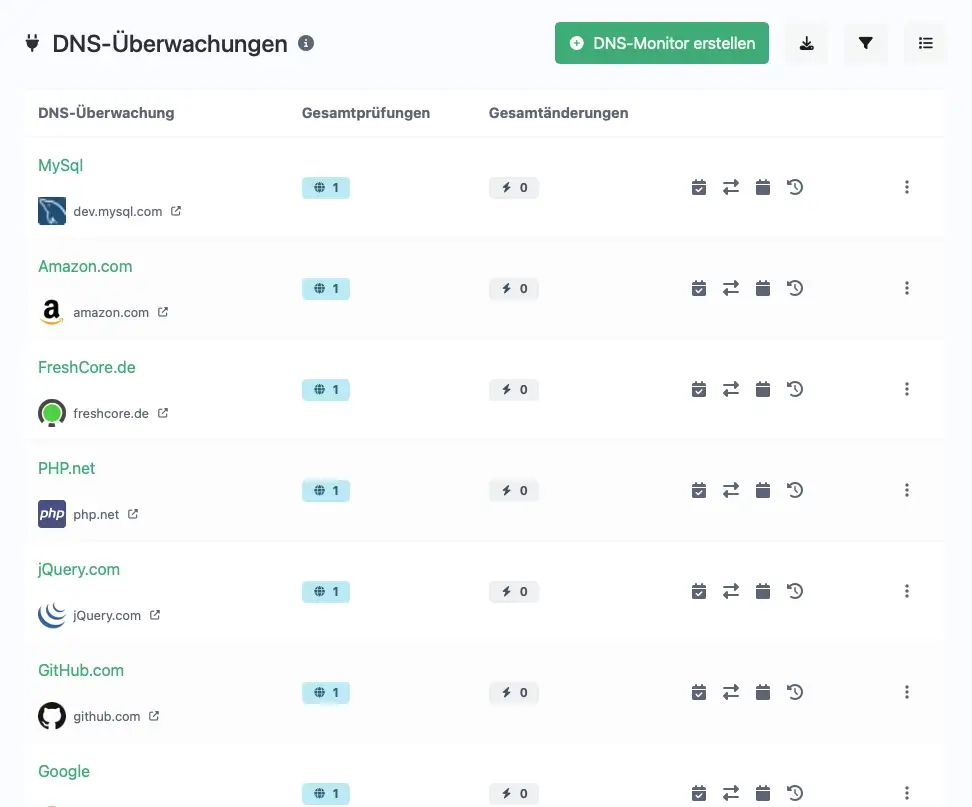This screenshot has width=972, height=807.
Task: Click swap arrows icon in FreshCore.de row
Action: (x=731, y=389)
